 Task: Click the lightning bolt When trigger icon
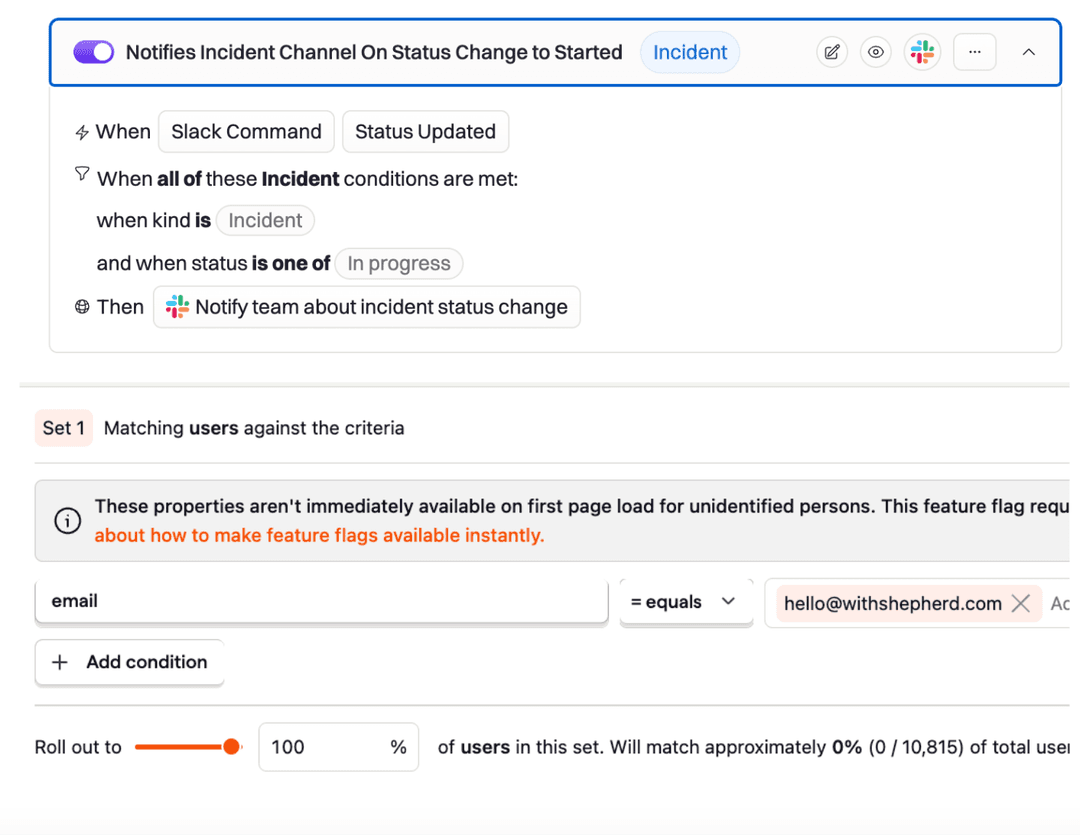tap(82, 133)
